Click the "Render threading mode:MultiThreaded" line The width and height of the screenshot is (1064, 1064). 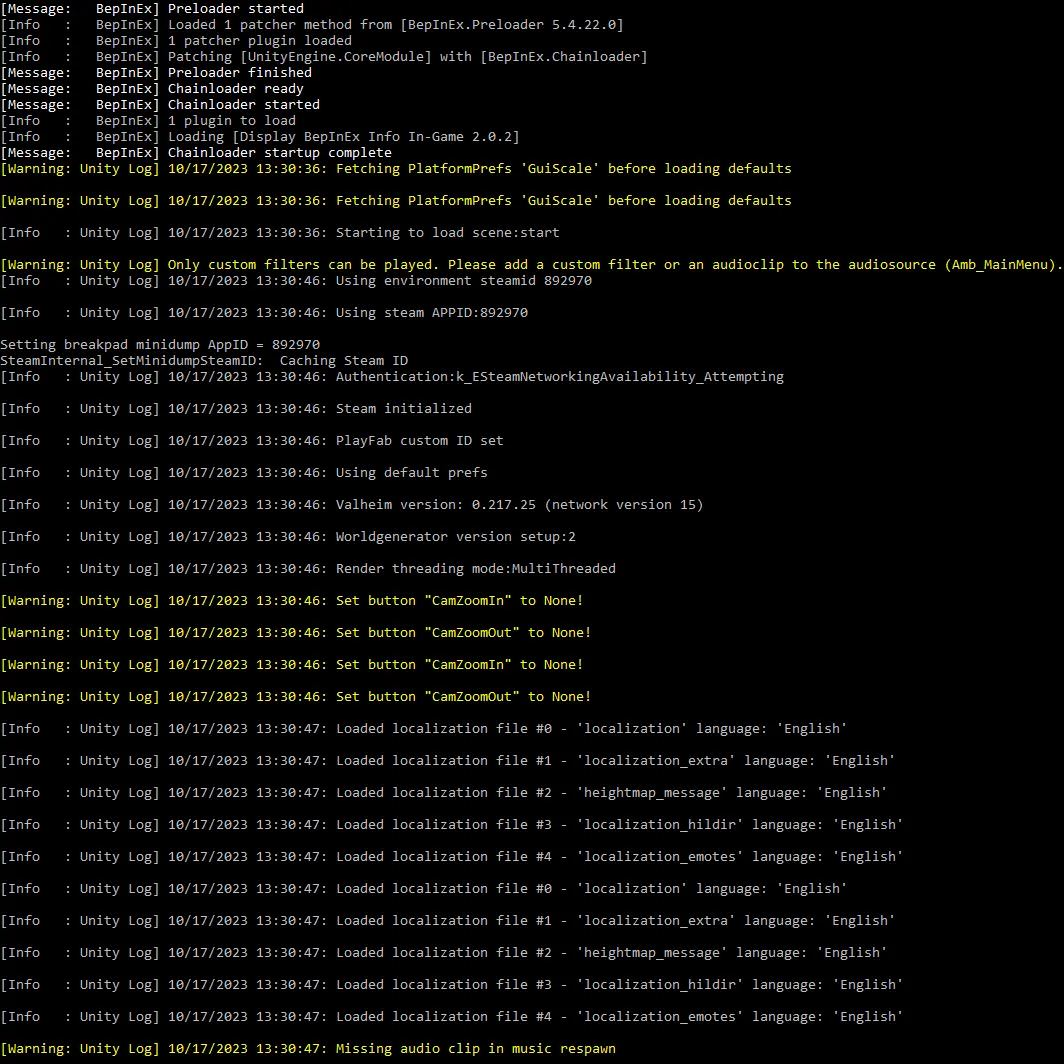click(x=308, y=569)
